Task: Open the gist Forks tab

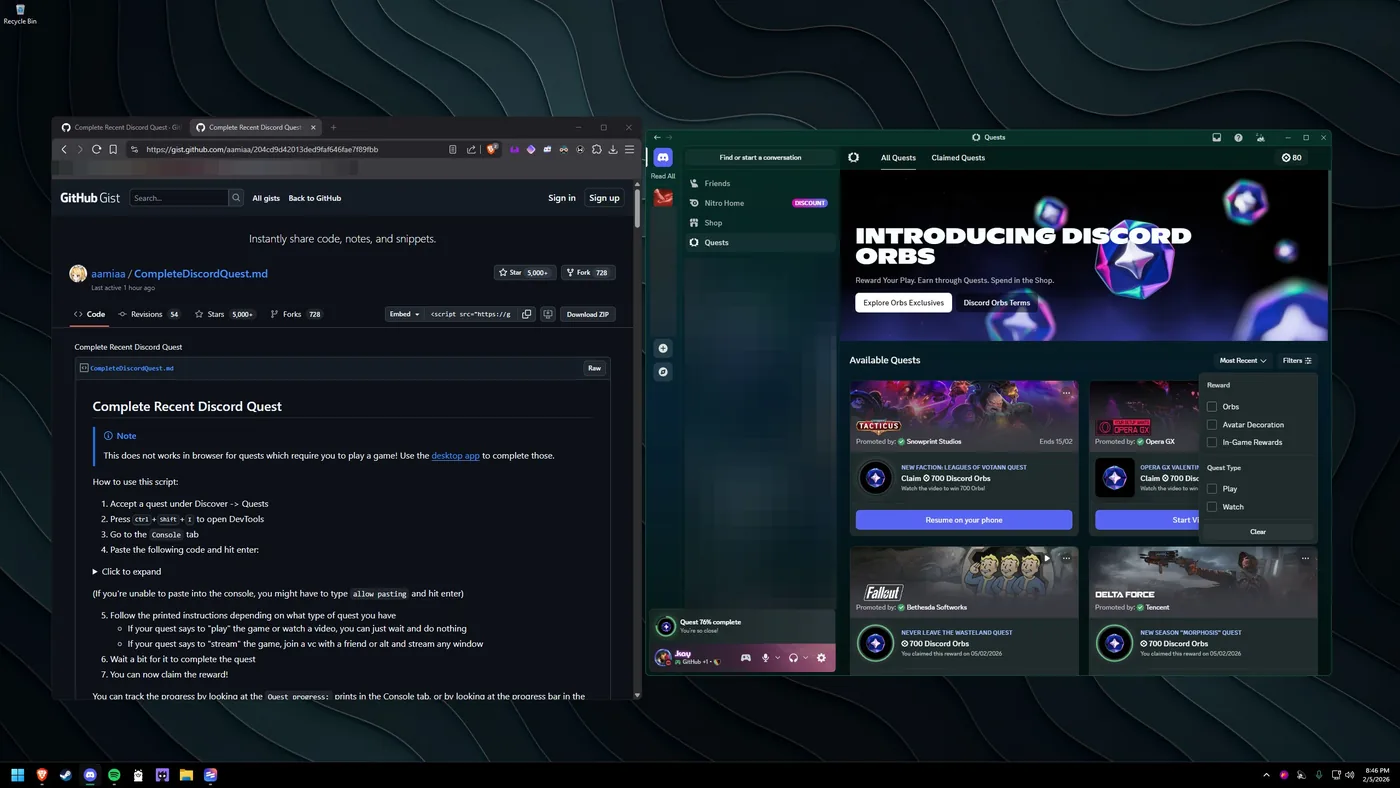Action: 296,314
